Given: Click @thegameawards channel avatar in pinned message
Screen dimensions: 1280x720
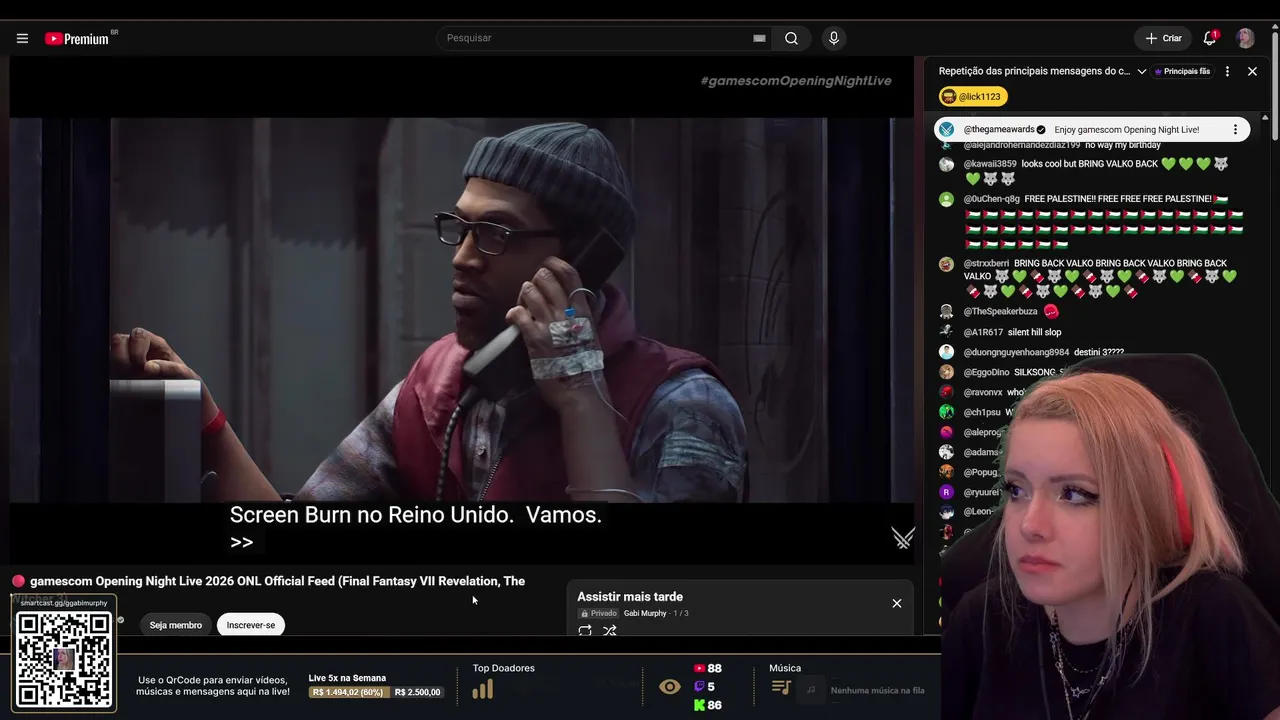Looking at the screenshot, I should tap(946, 129).
